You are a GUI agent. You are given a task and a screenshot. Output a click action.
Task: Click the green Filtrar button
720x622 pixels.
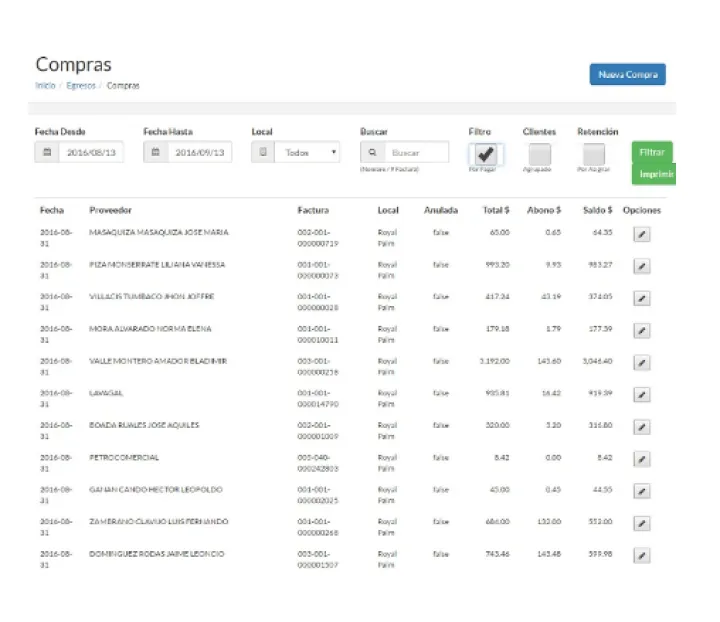652,152
